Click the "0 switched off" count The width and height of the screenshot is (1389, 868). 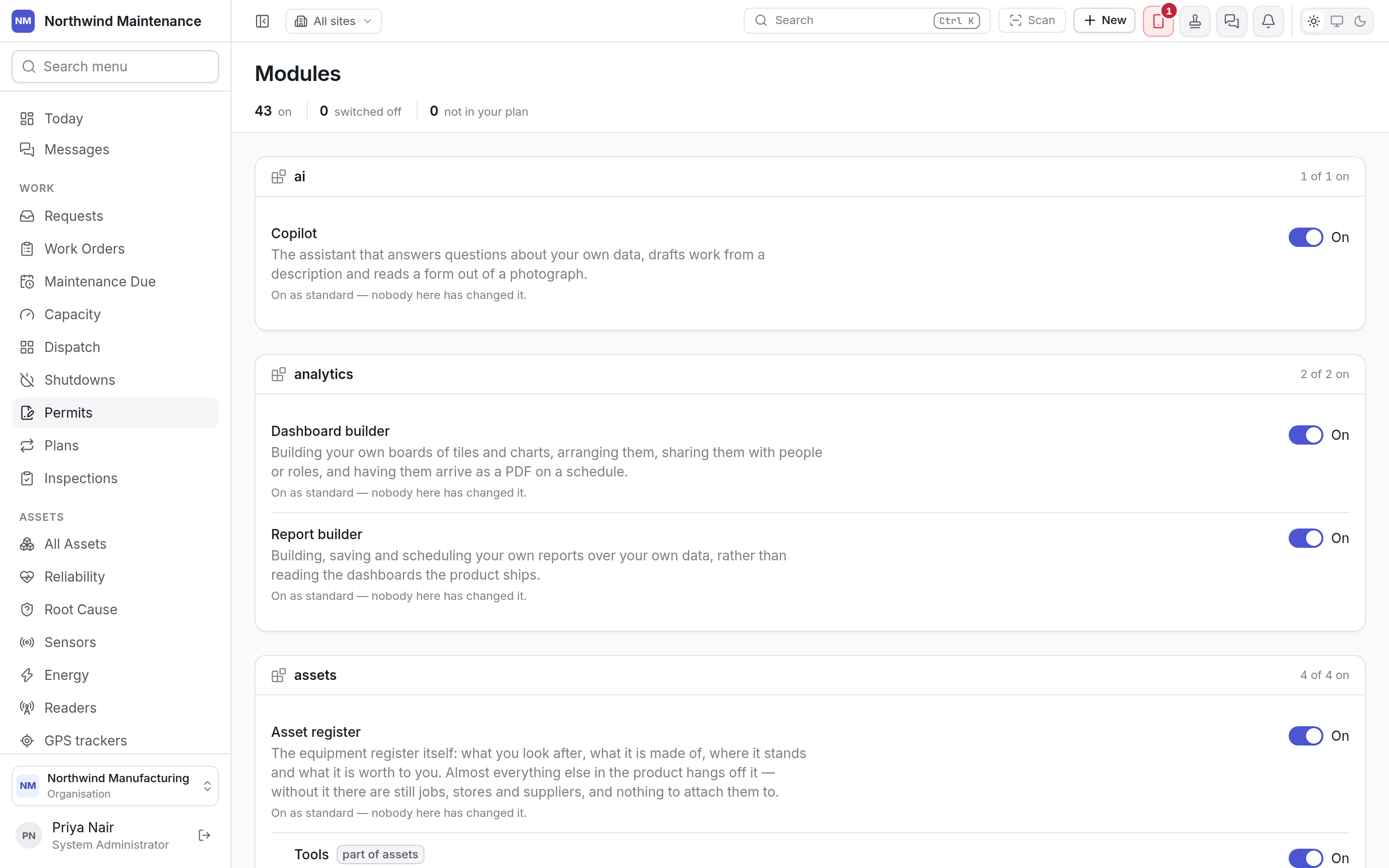[360, 111]
